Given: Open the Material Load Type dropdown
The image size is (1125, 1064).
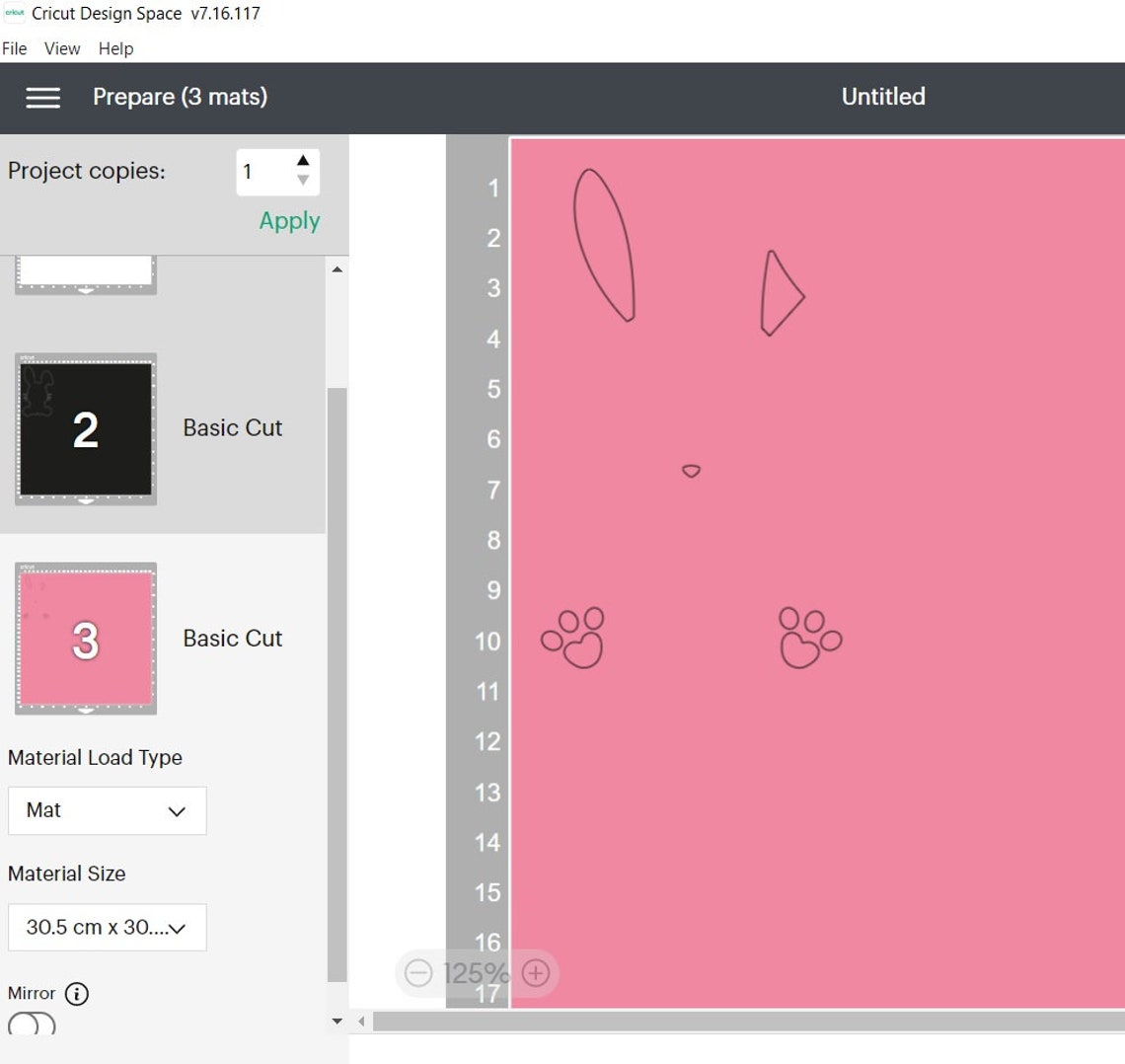Looking at the screenshot, I should point(107,810).
